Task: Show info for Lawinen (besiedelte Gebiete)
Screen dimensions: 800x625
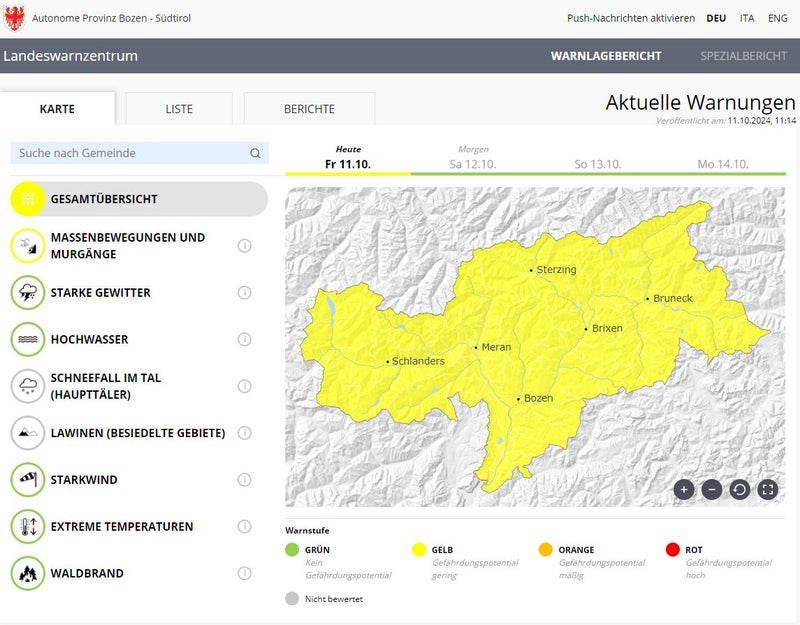Action: 244,433
